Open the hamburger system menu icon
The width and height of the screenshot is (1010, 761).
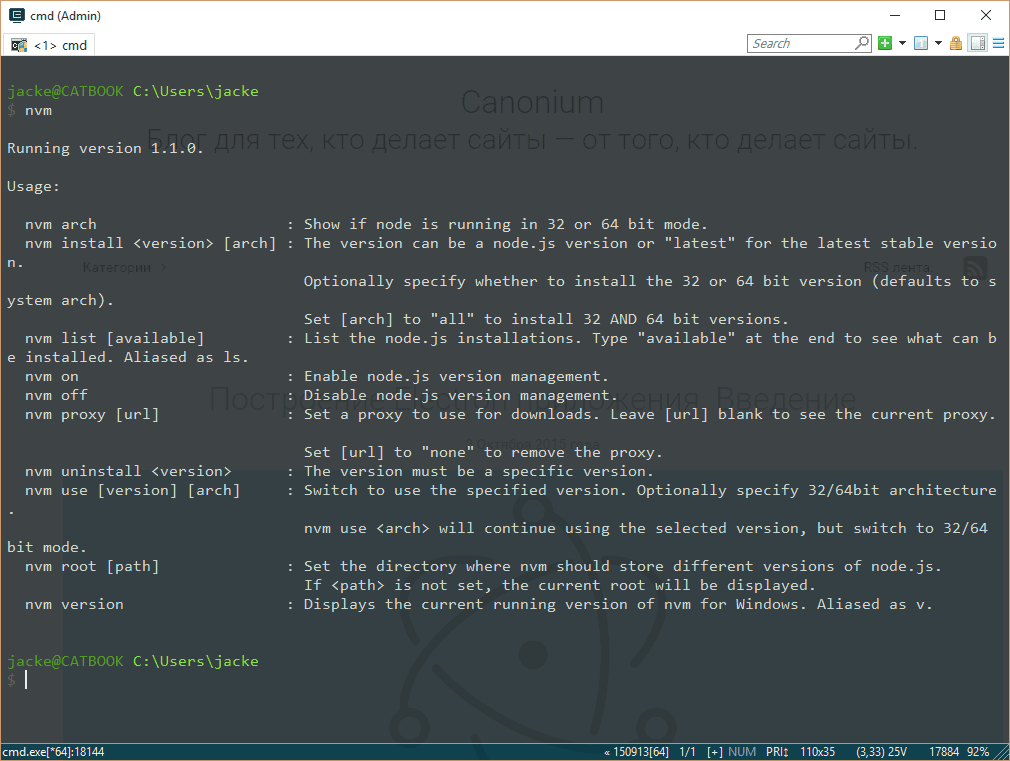coord(997,43)
